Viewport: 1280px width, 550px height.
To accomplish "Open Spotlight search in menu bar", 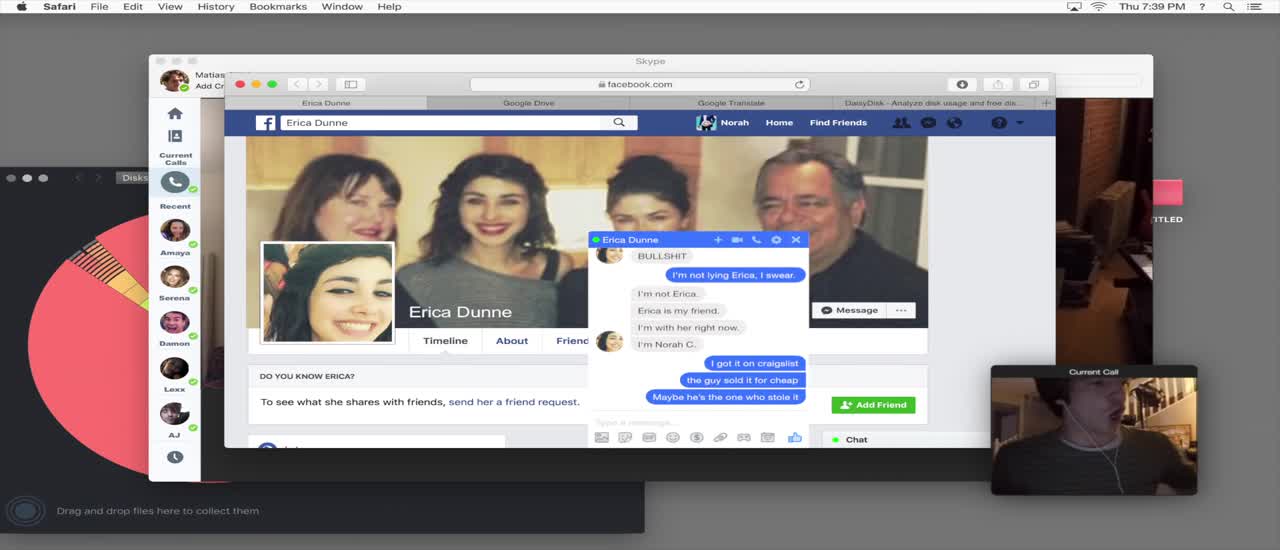I will pyautogui.click(x=1228, y=7).
